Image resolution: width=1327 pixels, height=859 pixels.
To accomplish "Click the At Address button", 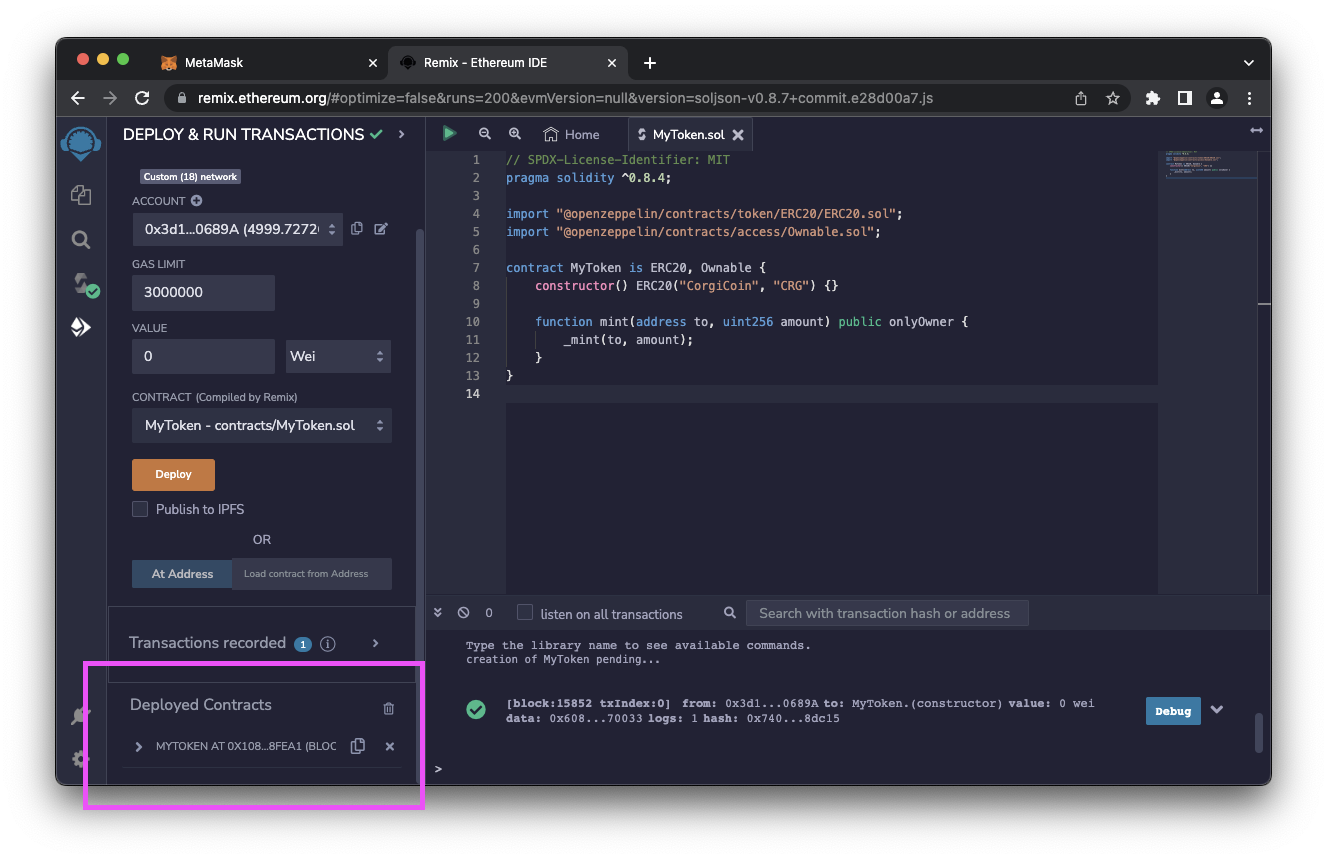I will tap(182, 574).
